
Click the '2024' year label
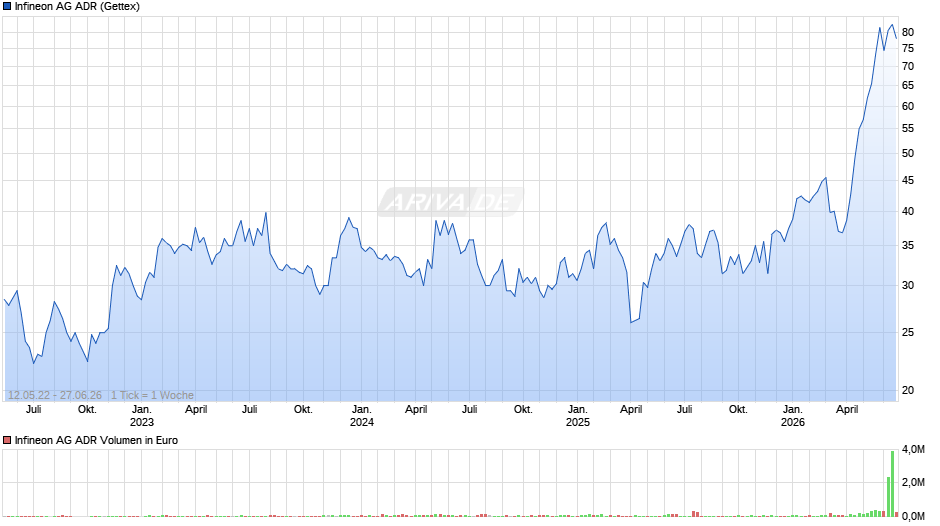(x=361, y=422)
